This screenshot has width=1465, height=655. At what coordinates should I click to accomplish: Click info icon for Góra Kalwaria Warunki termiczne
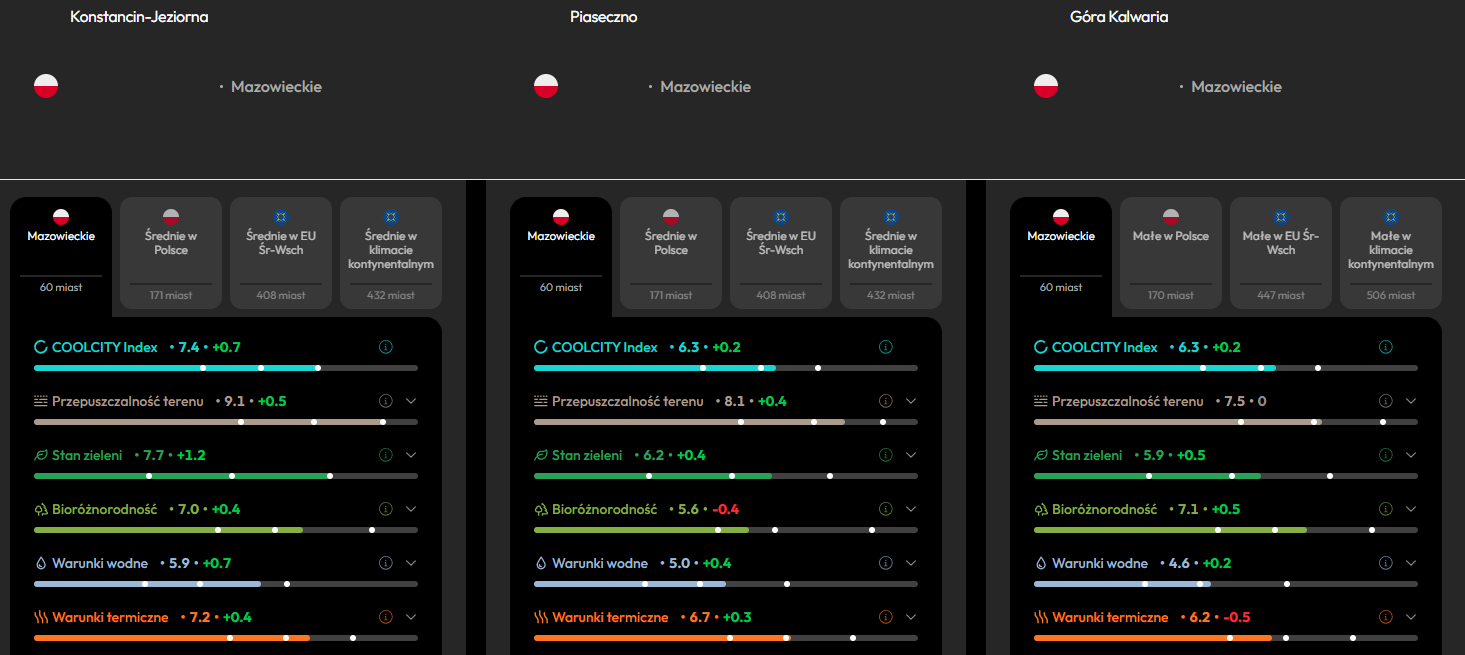(x=1386, y=617)
